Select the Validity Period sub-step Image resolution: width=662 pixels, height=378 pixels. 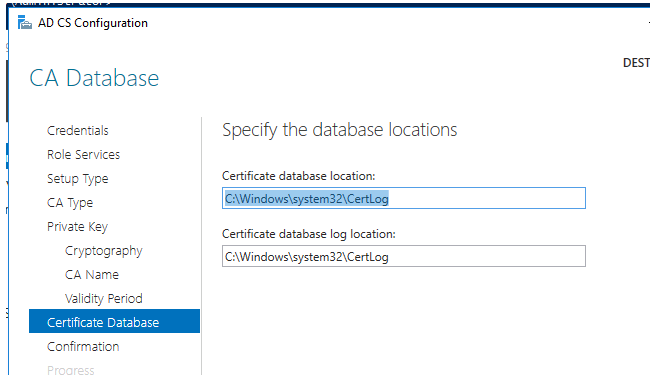(x=104, y=299)
